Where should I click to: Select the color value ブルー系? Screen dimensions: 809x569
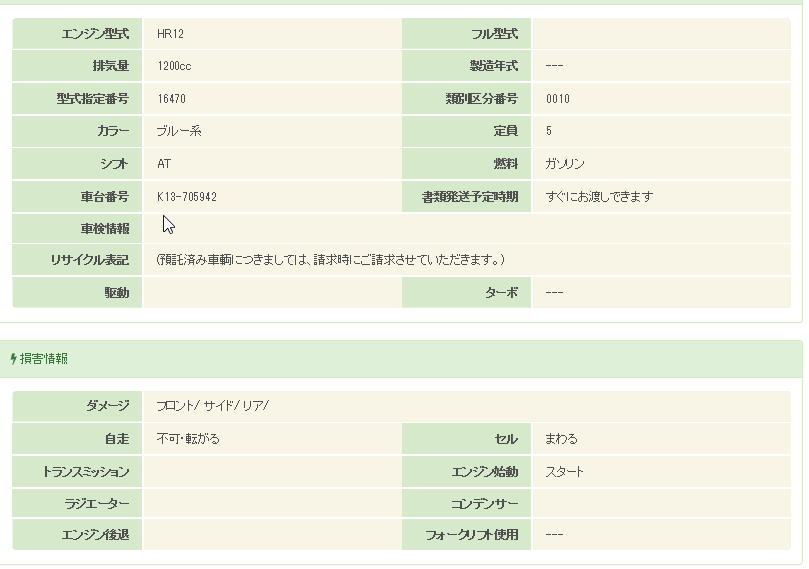(x=180, y=131)
